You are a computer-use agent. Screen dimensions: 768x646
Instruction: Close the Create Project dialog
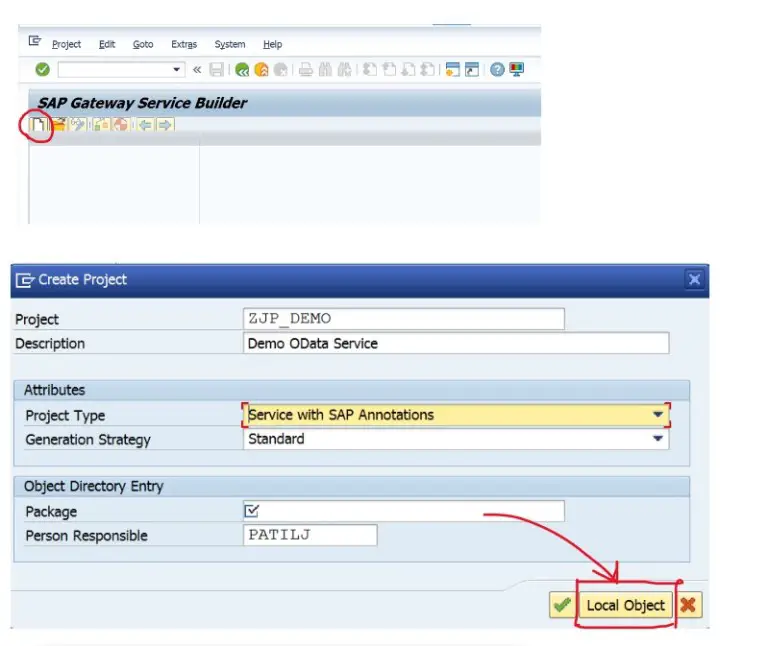695,280
